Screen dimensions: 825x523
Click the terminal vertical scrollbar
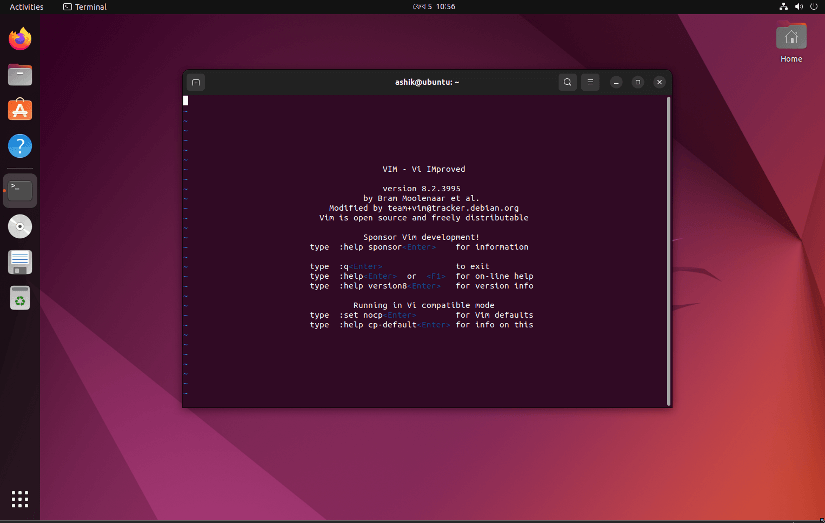click(669, 251)
